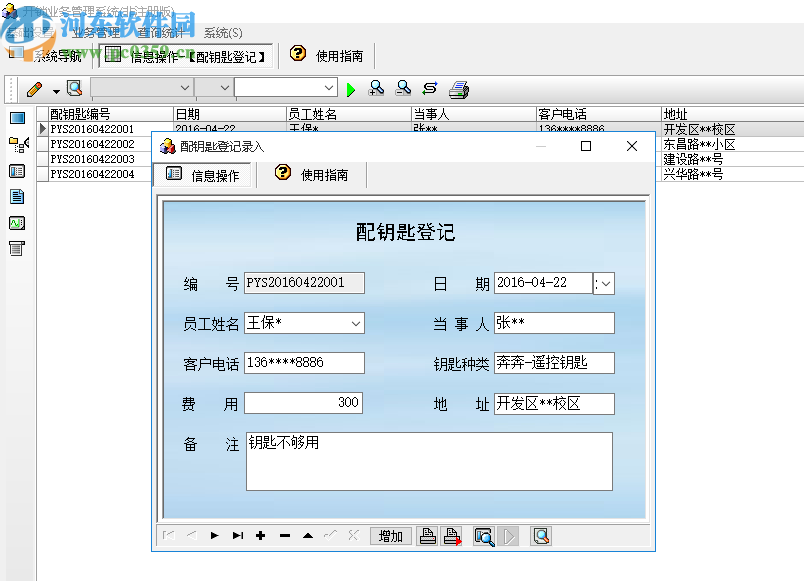This screenshot has width=804, height=581.
Task: Open the 日期 date picker dropdown
Action: coord(605,283)
